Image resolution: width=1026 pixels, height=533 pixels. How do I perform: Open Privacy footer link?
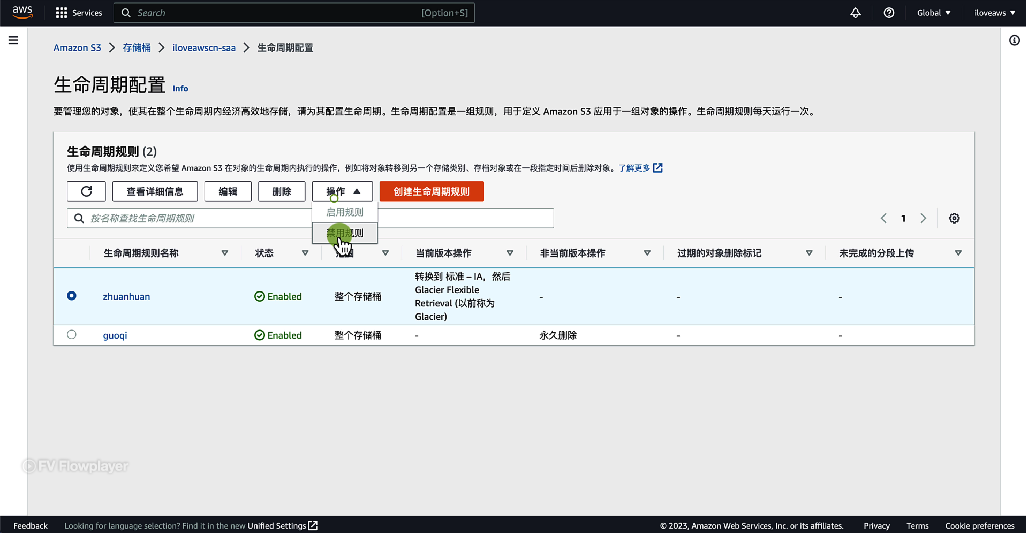[877, 526]
